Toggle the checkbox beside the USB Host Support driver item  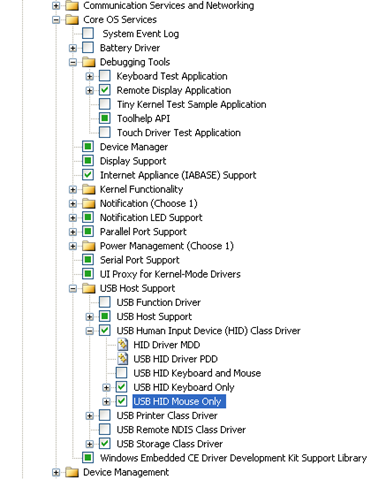(x=105, y=316)
